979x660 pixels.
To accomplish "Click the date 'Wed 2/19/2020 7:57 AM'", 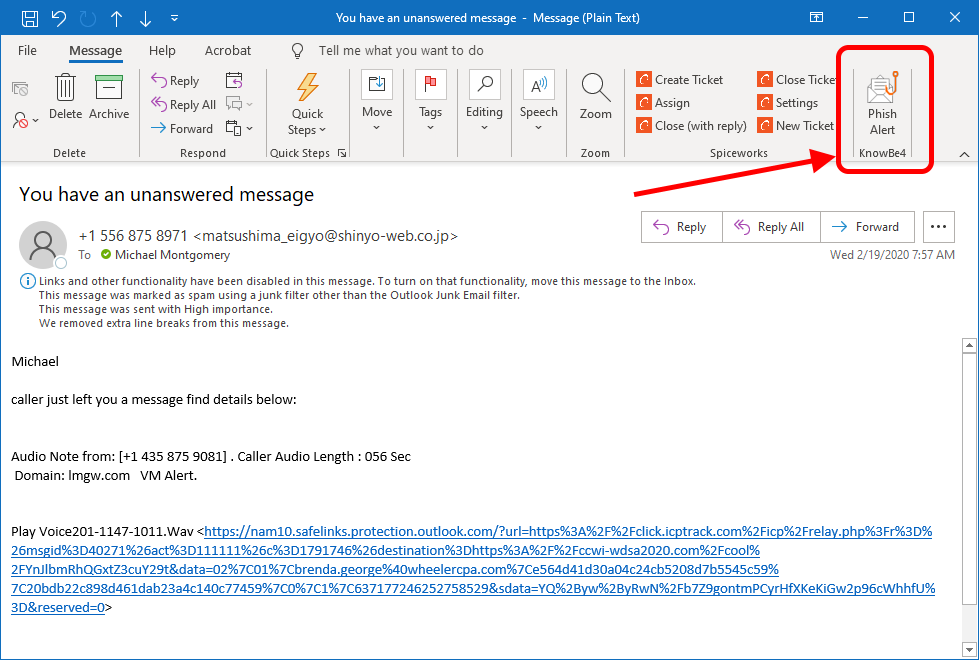I will click(892, 255).
